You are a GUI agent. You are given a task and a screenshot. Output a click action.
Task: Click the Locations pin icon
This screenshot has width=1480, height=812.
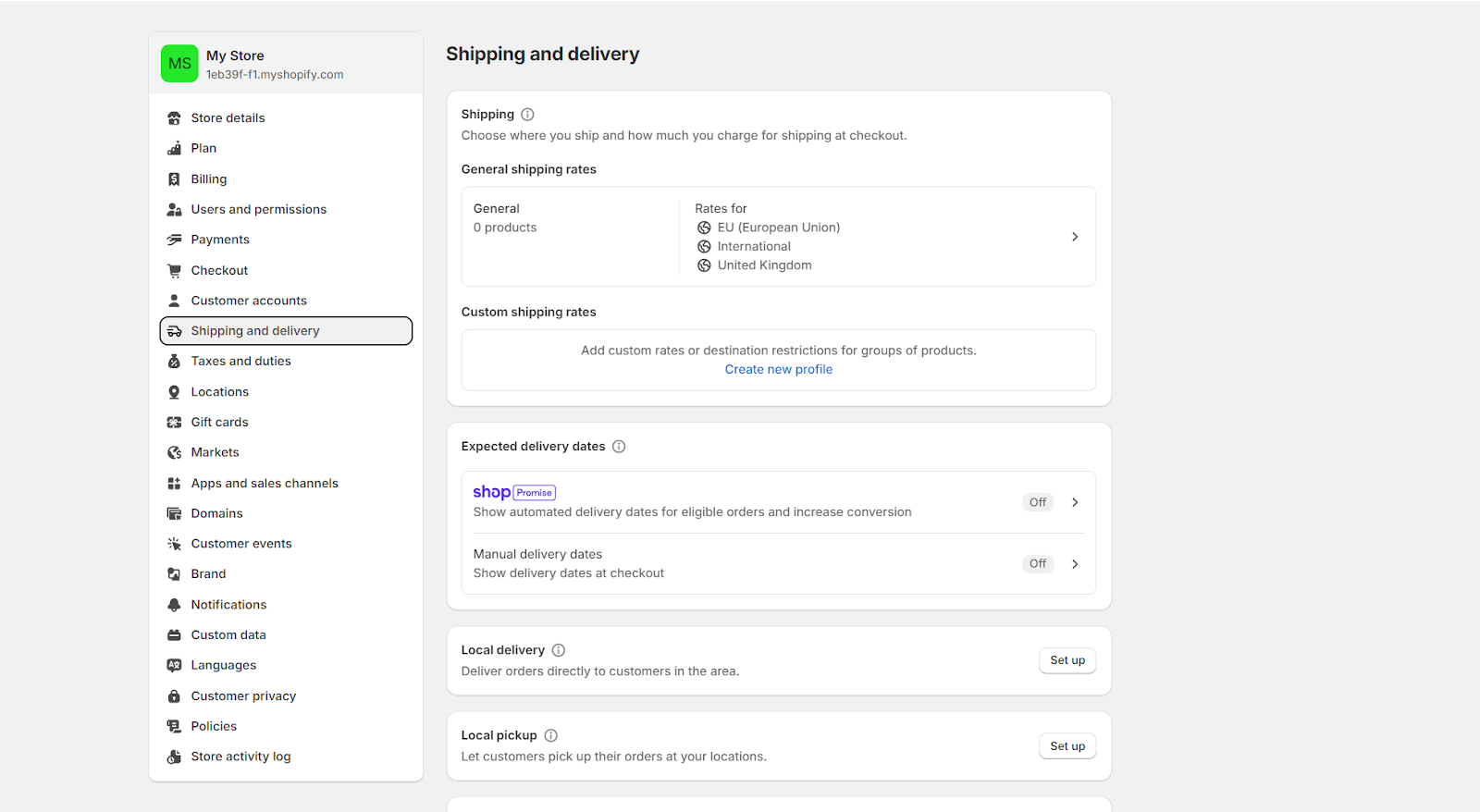click(174, 392)
